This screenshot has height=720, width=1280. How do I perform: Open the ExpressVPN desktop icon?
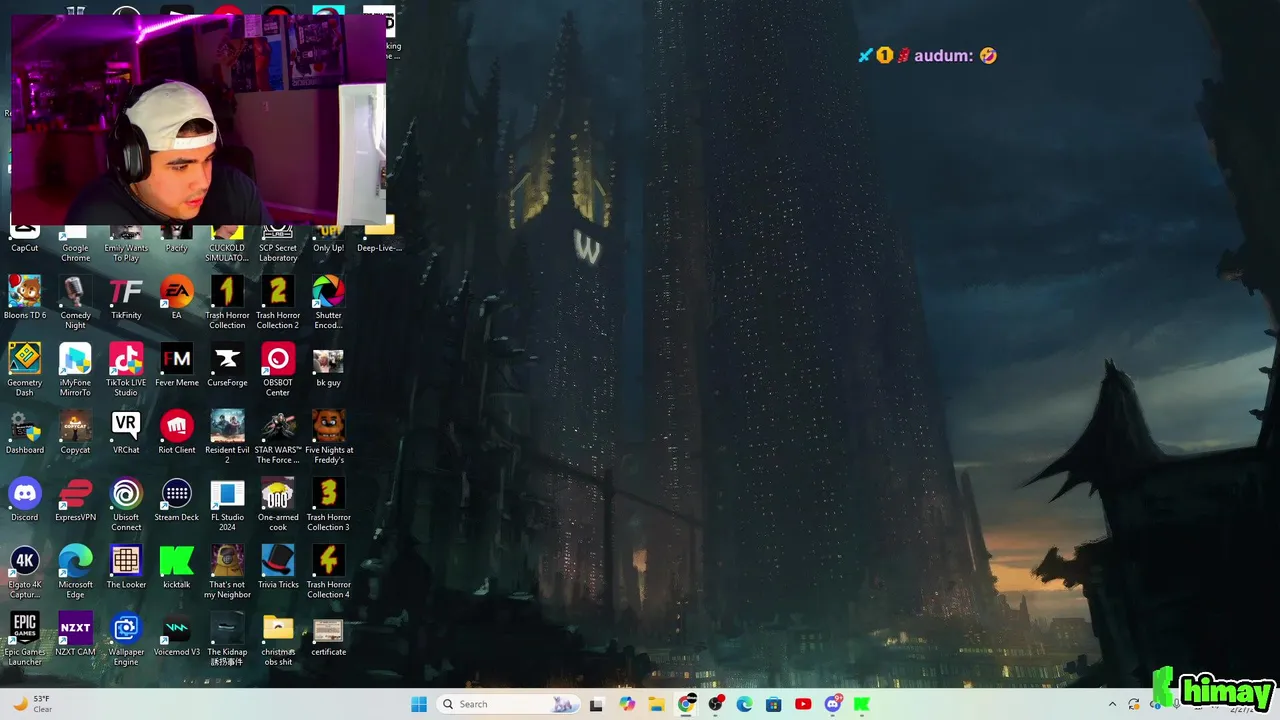pos(75,494)
